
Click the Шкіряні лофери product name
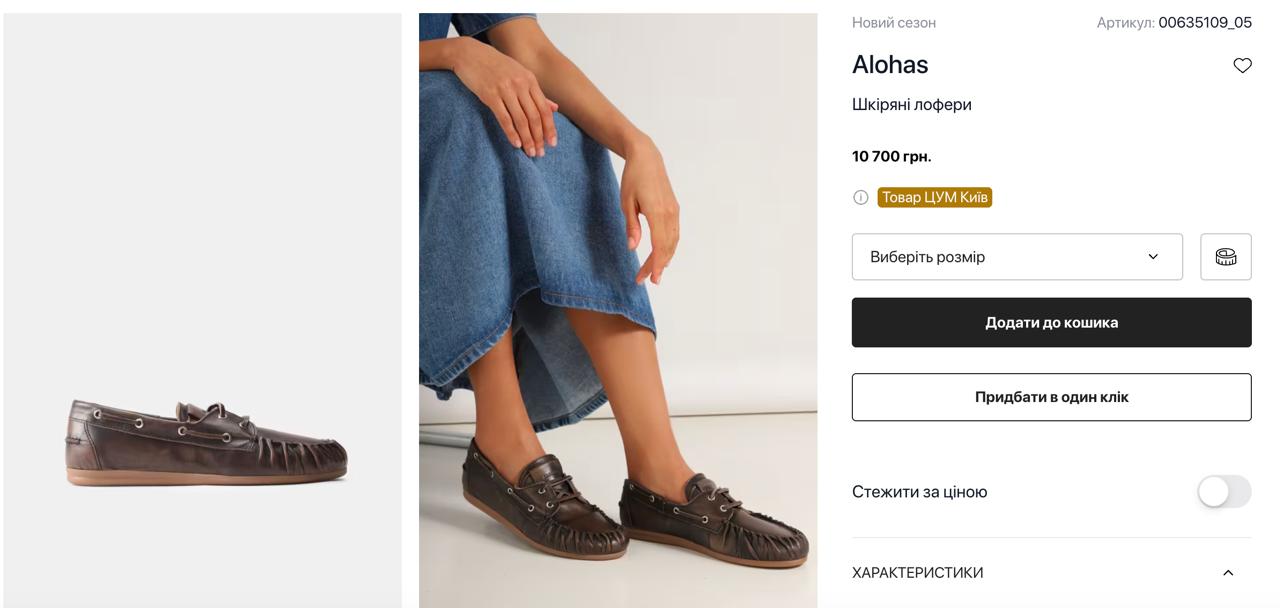[912, 105]
